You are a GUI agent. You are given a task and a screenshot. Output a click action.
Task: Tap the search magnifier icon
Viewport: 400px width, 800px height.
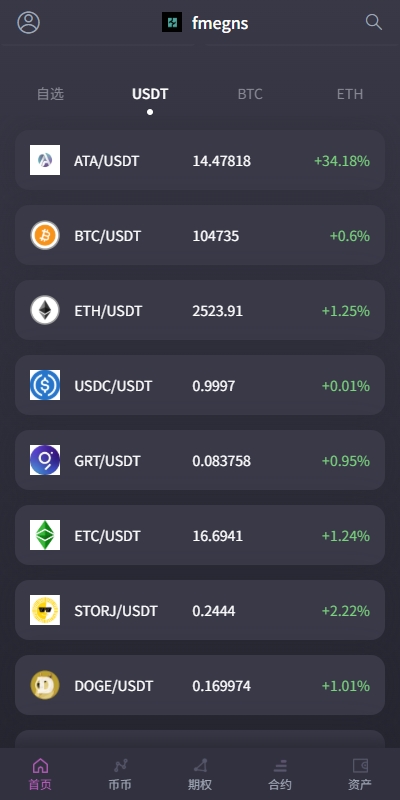pyautogui.click(x=373, y=22)
